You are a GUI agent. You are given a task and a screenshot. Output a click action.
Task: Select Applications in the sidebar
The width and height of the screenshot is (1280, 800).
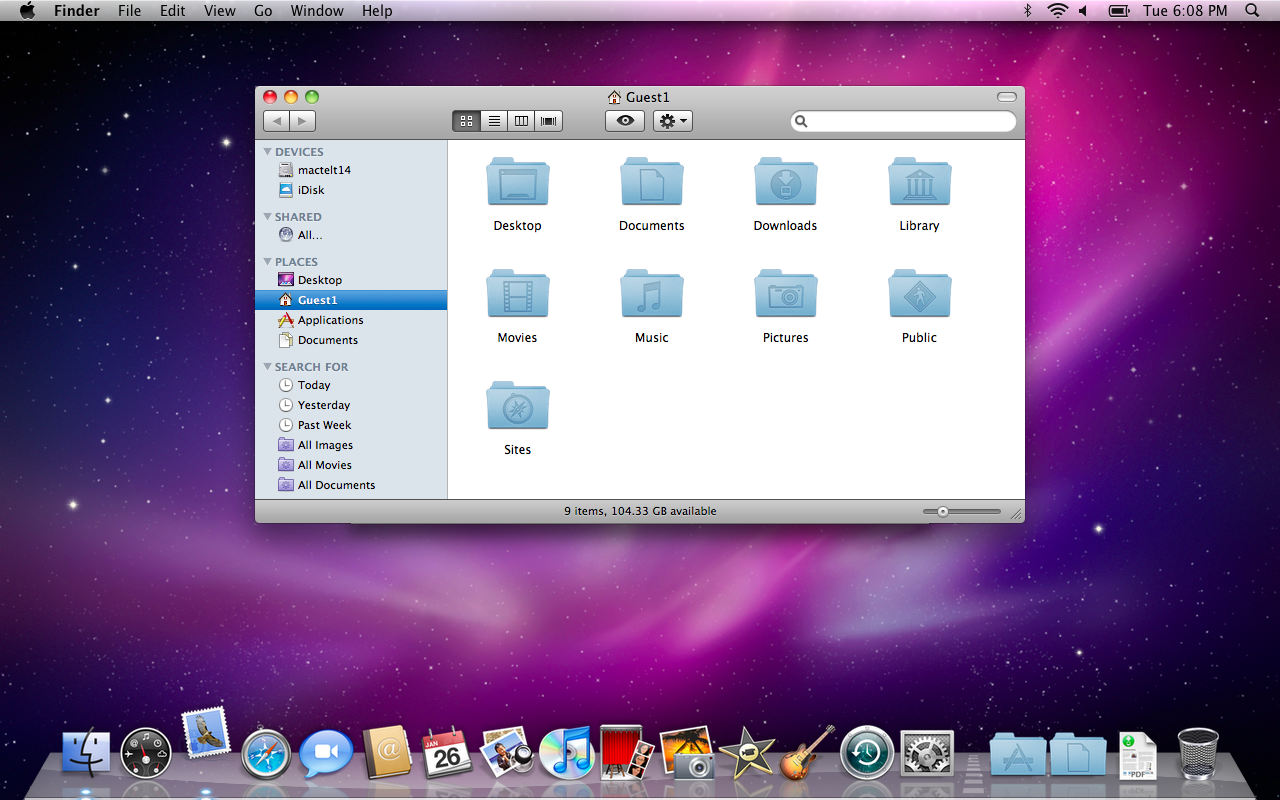[x=330, y=320]
